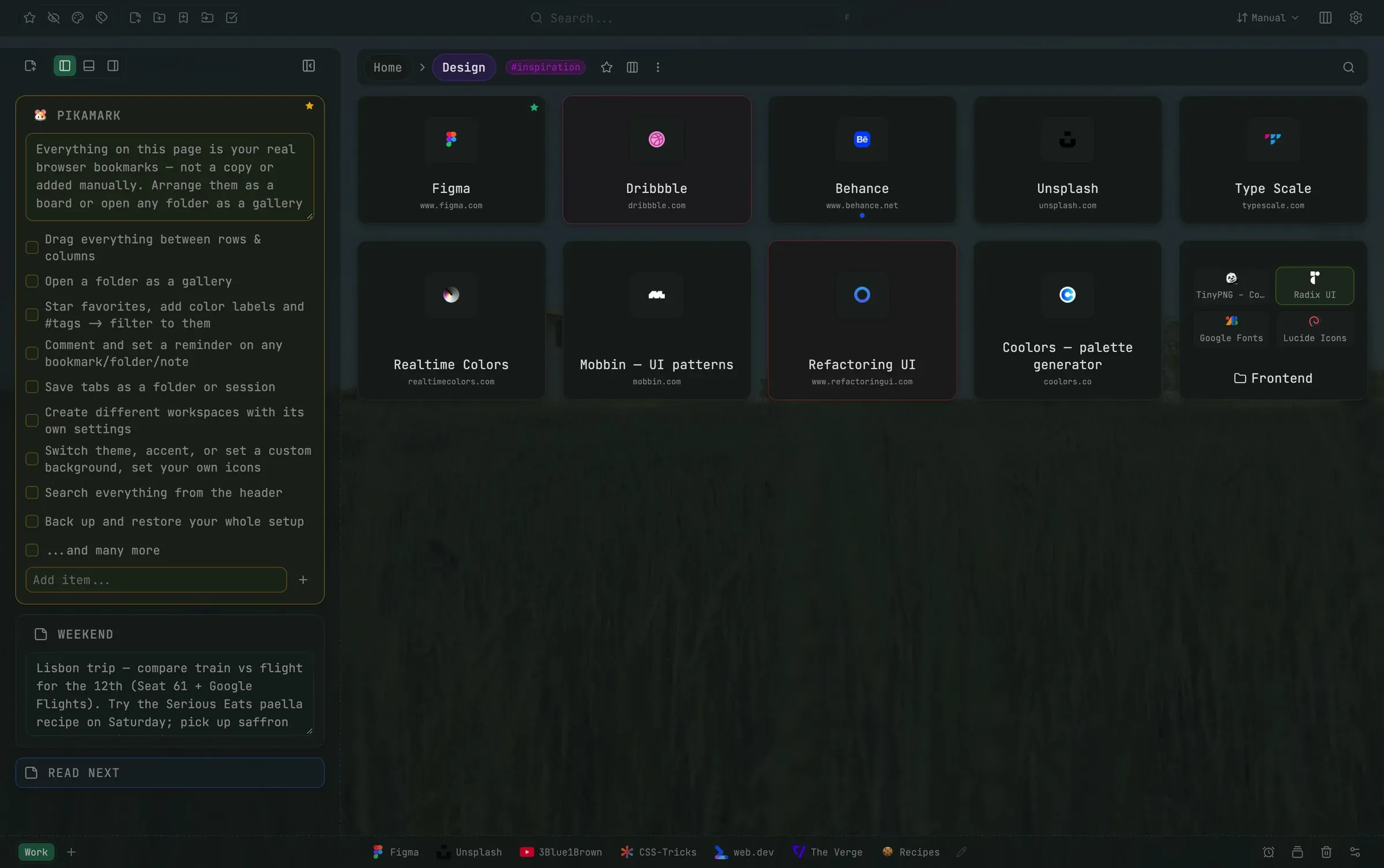Open Coolors — palette generator bookmark
This screenshot has width=1384, height=868.
click(1067, 320)
